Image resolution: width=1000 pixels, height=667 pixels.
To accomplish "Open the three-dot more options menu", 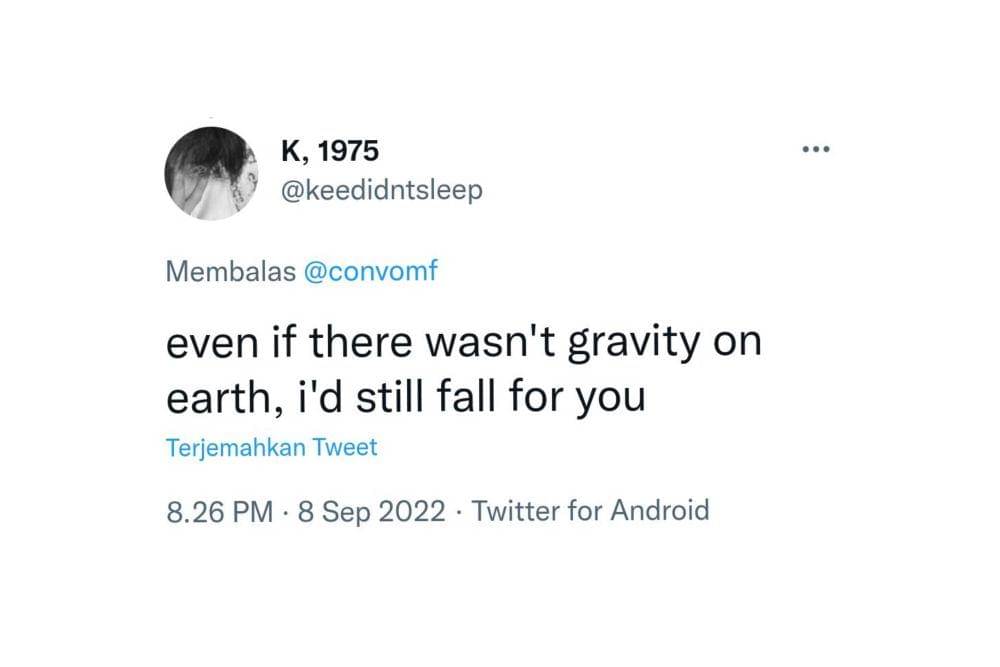I will [x=816, y=151].
